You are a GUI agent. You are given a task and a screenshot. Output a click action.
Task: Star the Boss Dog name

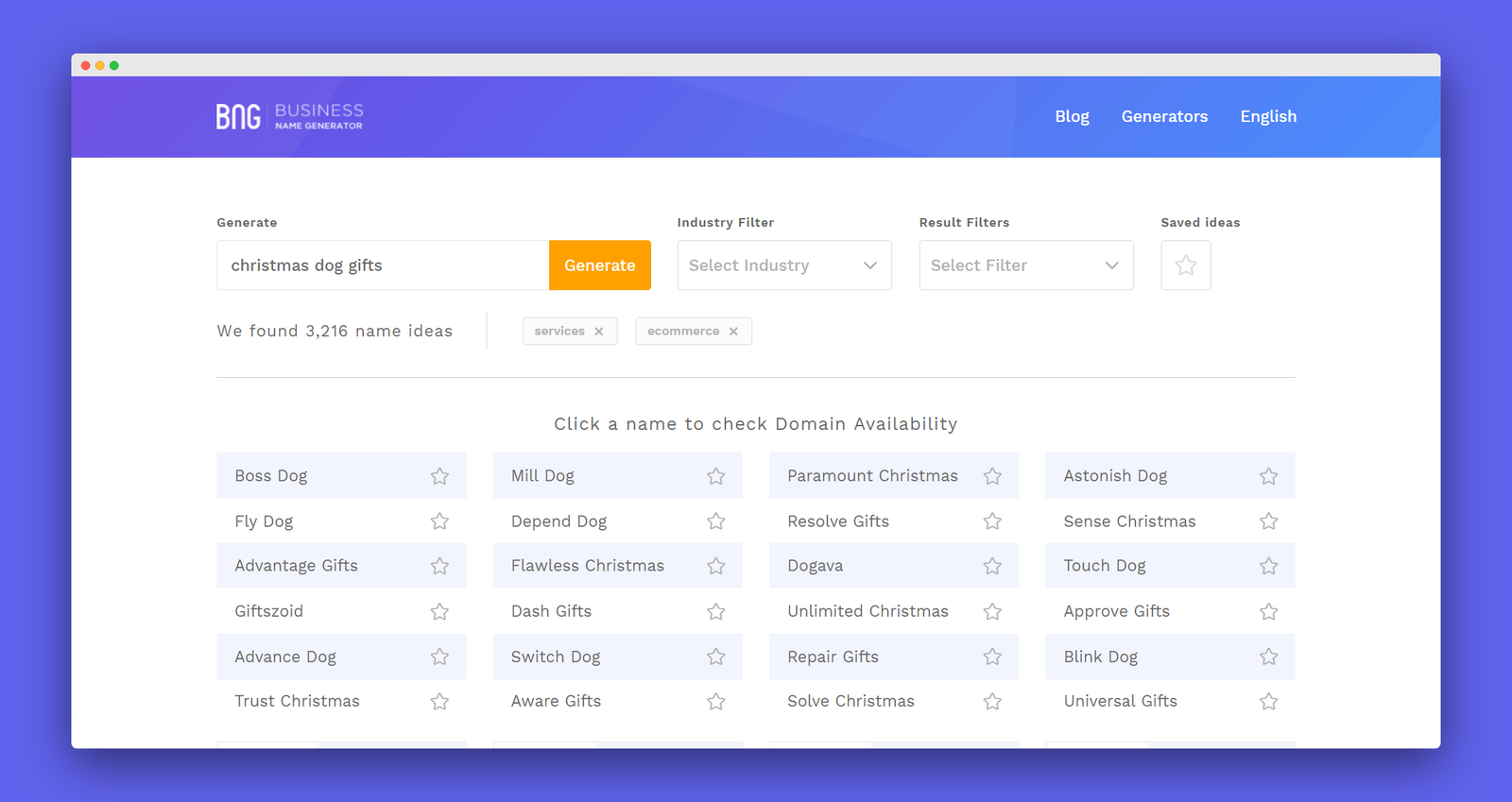click(x=439, y=476)
